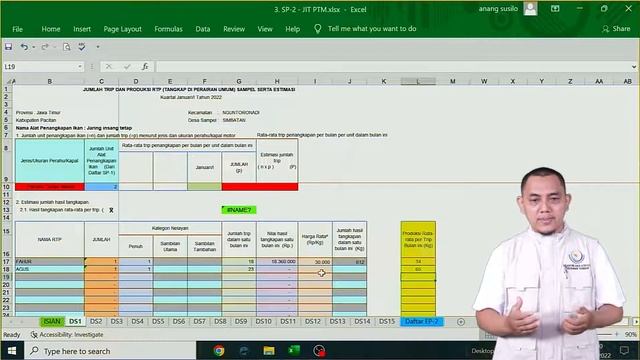Click Accessibility: Investigate in status bar
The height and width of the screenshot is (360, 640).
(67, 335)
